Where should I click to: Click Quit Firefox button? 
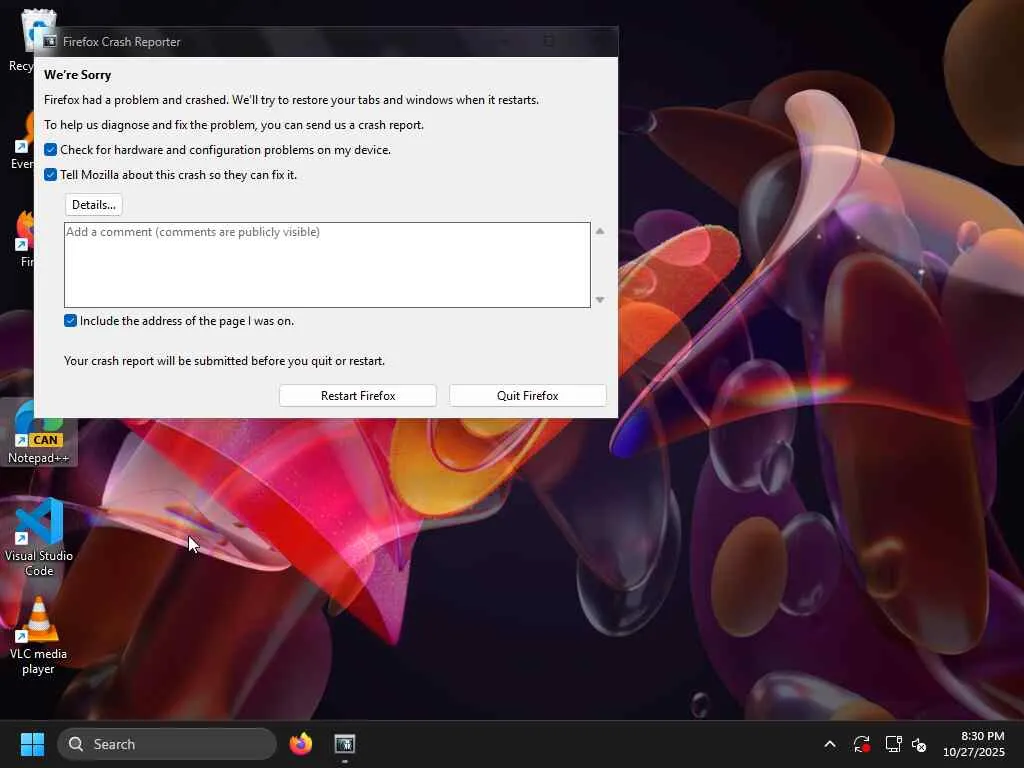[528, 396]
